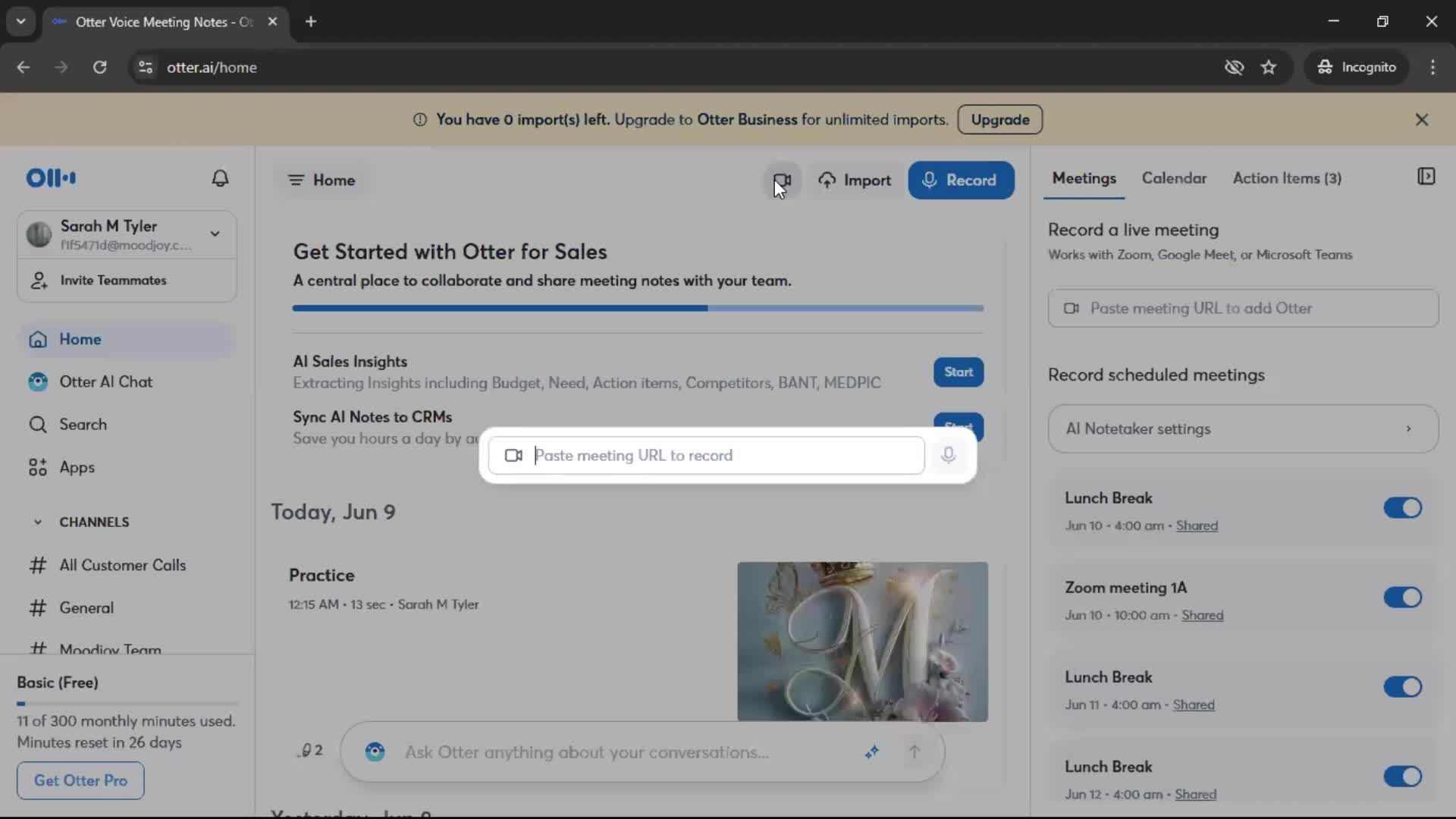Click the Incognito indicator
The height and width of the screenshot is (819, 1456).
[x=1357, y=67]
